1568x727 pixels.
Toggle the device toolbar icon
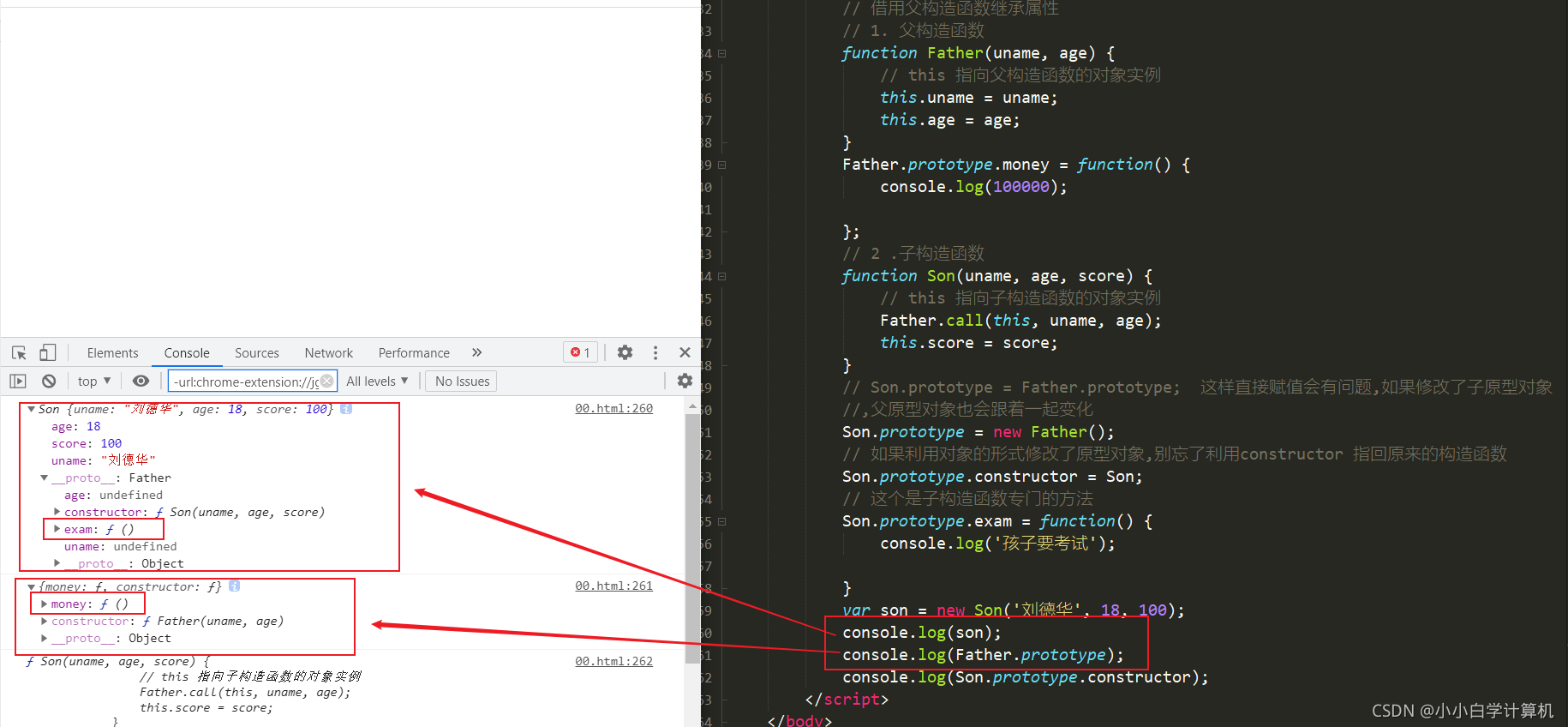tap(48, 352)
